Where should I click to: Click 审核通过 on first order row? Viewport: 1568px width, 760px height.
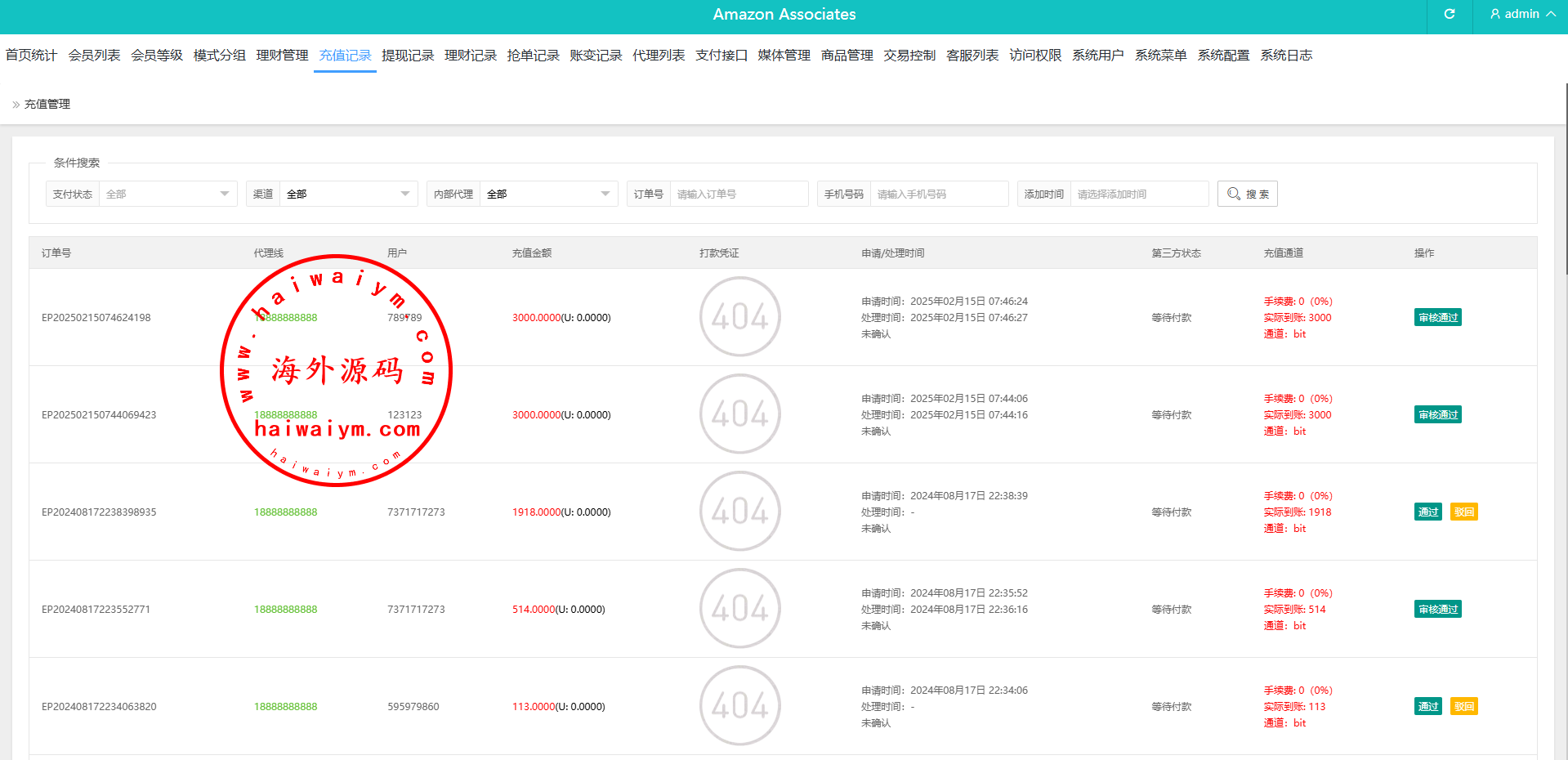[1437, 318]
